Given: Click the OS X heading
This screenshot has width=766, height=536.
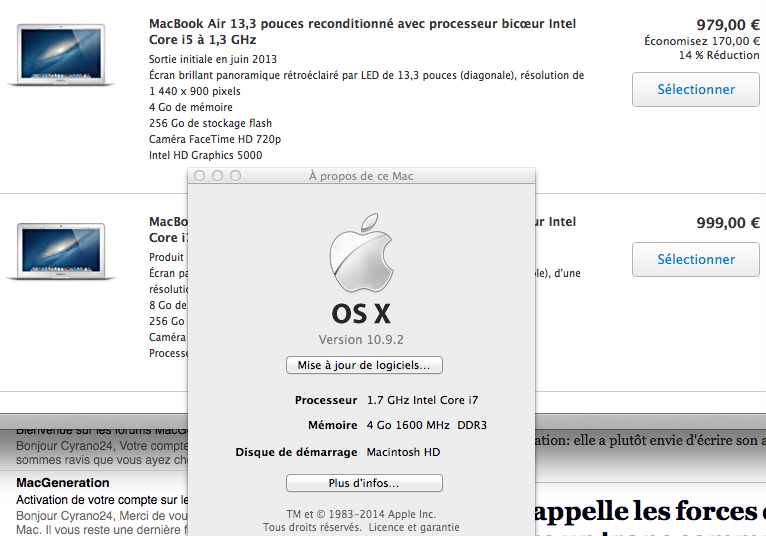Looking at the screenshot, I should 361,314.
